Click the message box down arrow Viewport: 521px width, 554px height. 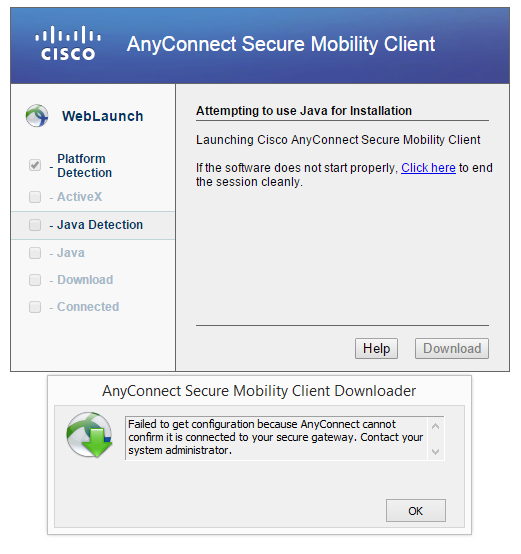click(436, 452)
